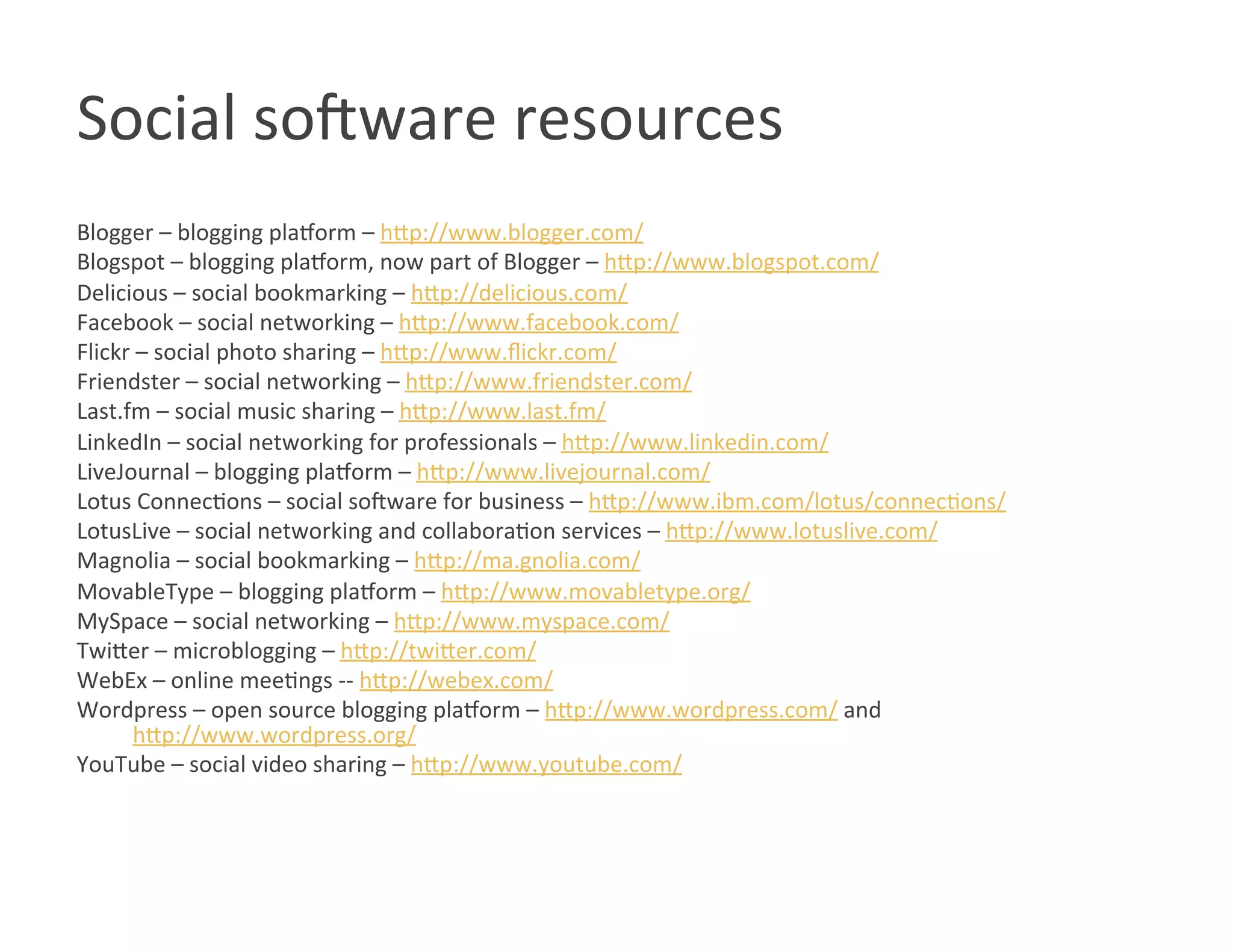The width and height of the screenshot is (1233, 952).
Task: Visit the myspace.com link
Action: (x=532, y=622)
